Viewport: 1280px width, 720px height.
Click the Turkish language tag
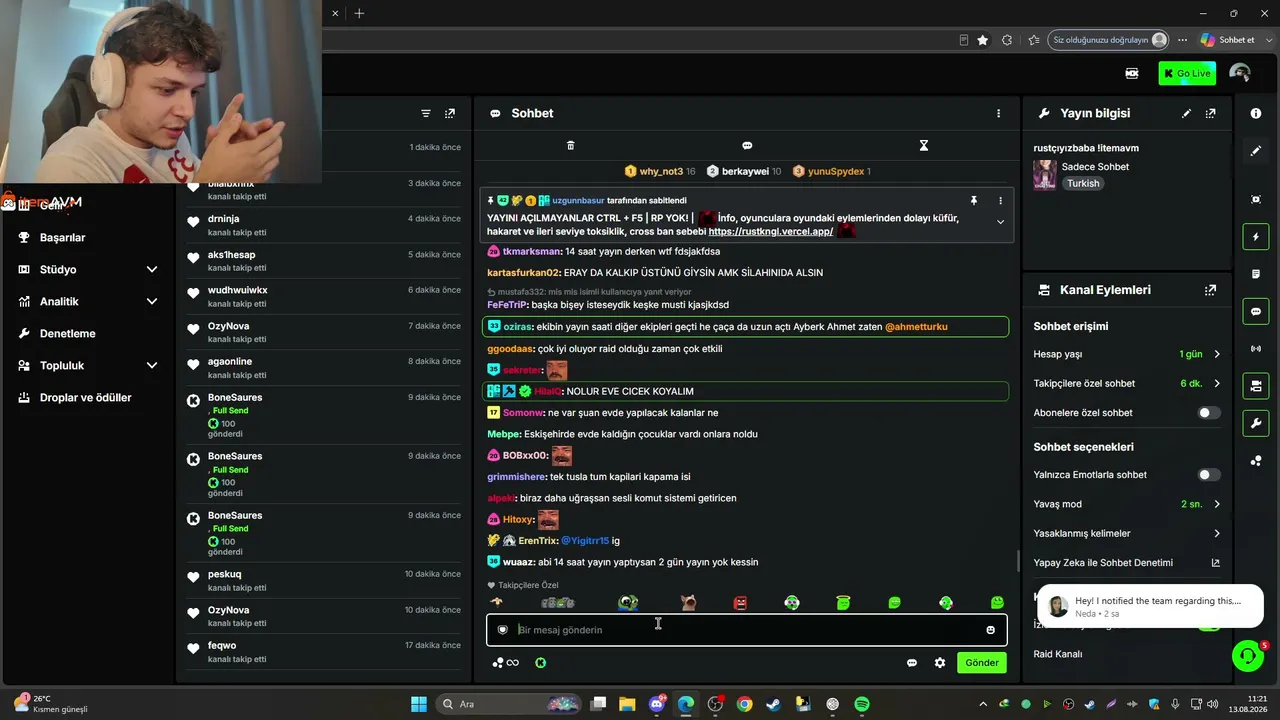tap(1083, 184)
